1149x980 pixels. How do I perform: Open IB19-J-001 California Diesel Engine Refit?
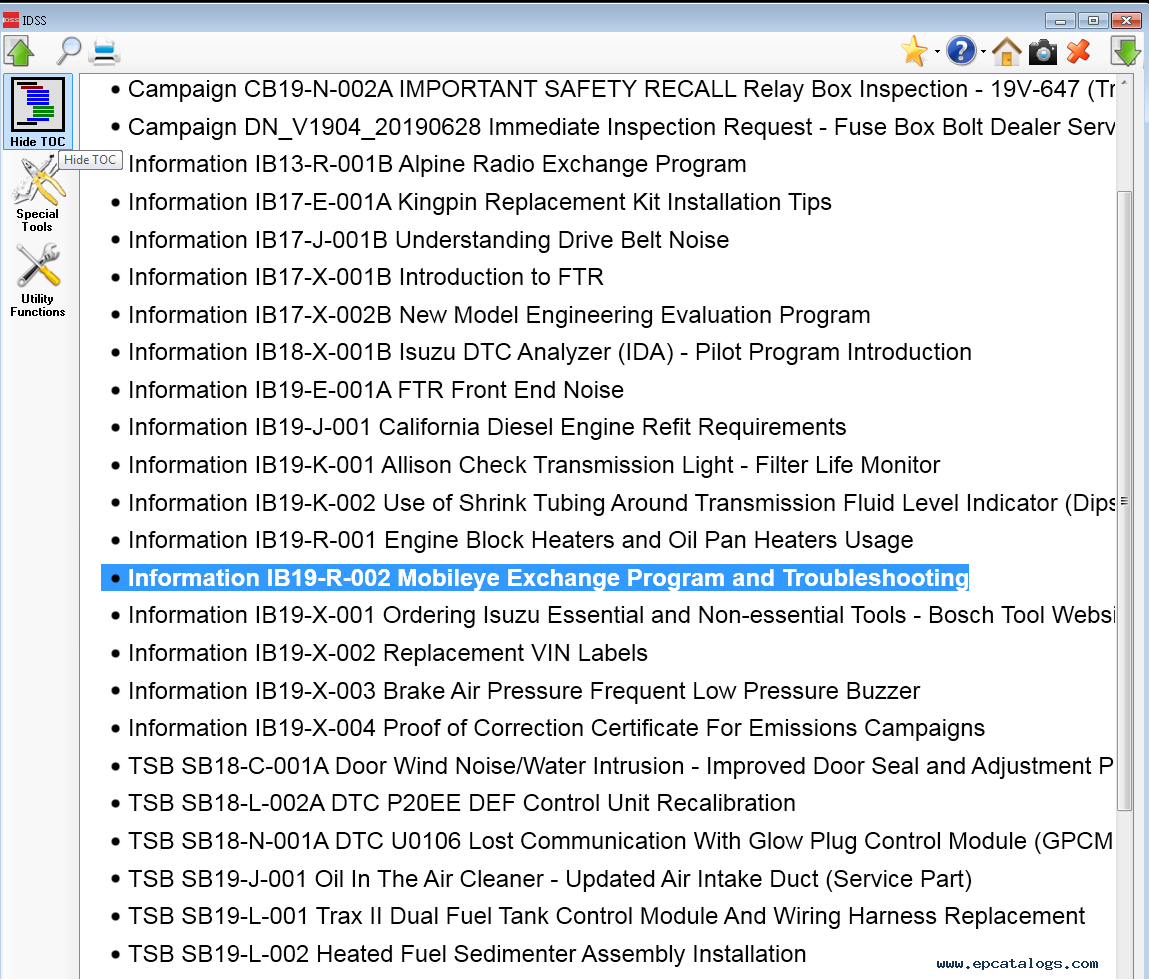[x=487, y=427]
